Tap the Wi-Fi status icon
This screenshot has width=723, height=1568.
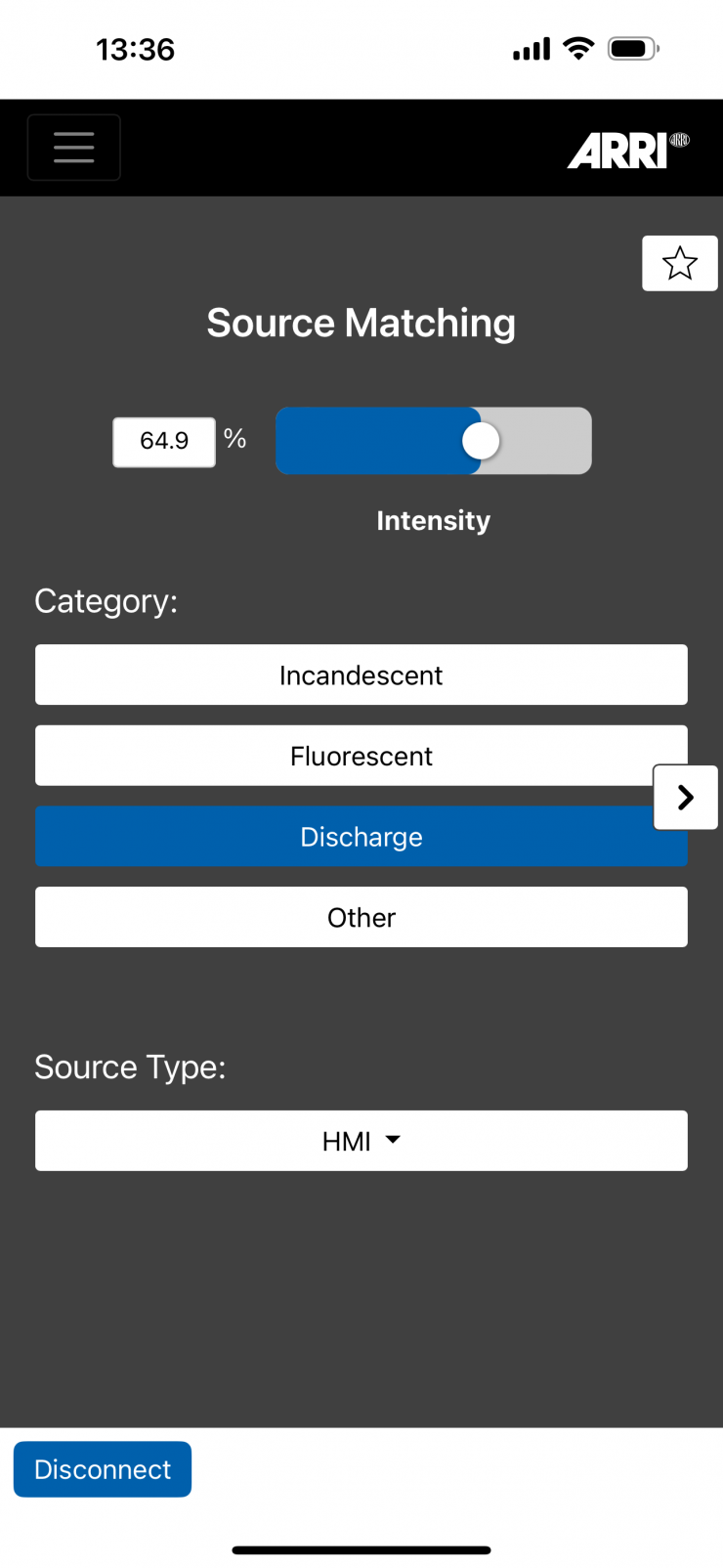point(579,49)
